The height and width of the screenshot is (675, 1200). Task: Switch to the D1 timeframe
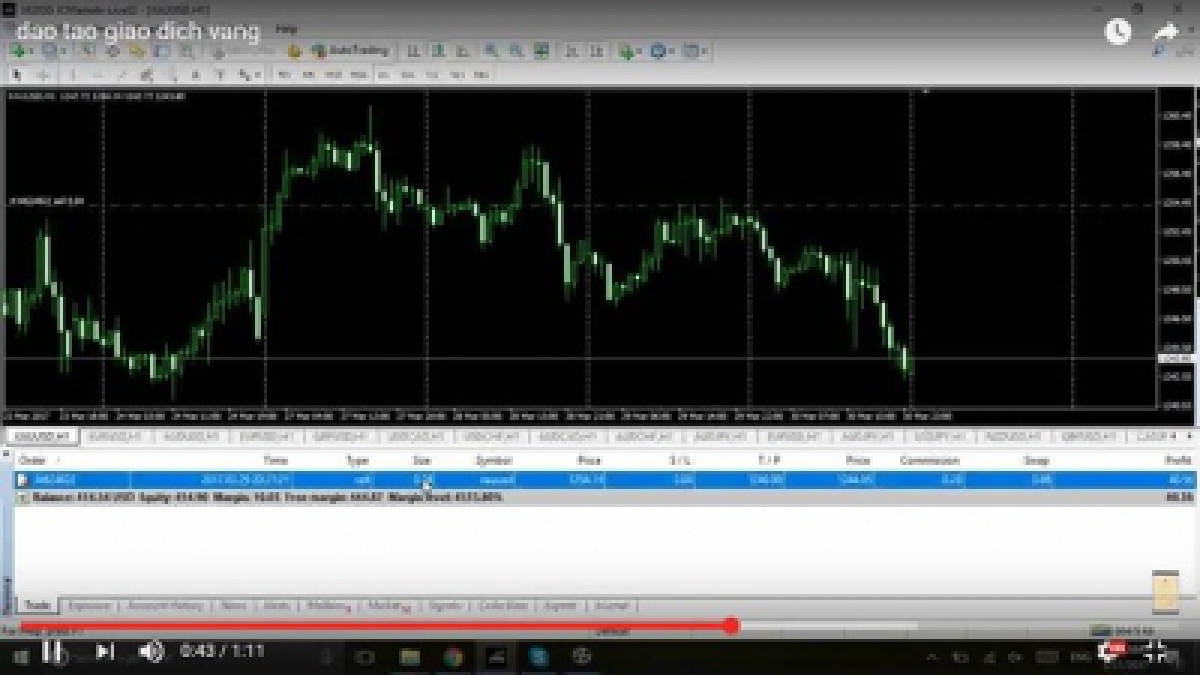click(x=432, y=75)
